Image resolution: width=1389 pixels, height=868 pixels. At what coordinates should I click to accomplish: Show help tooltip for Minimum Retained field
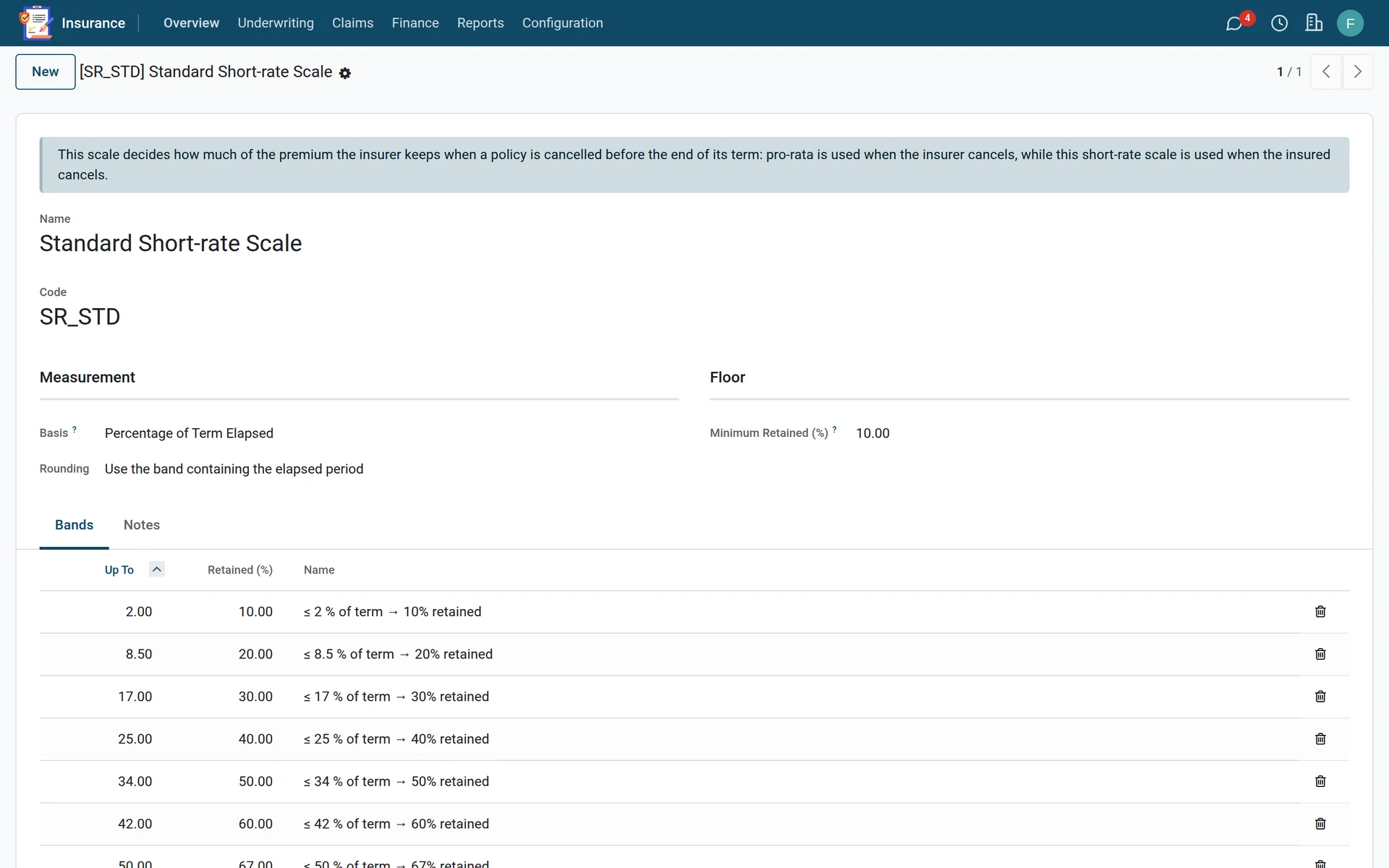click(834, 429)
